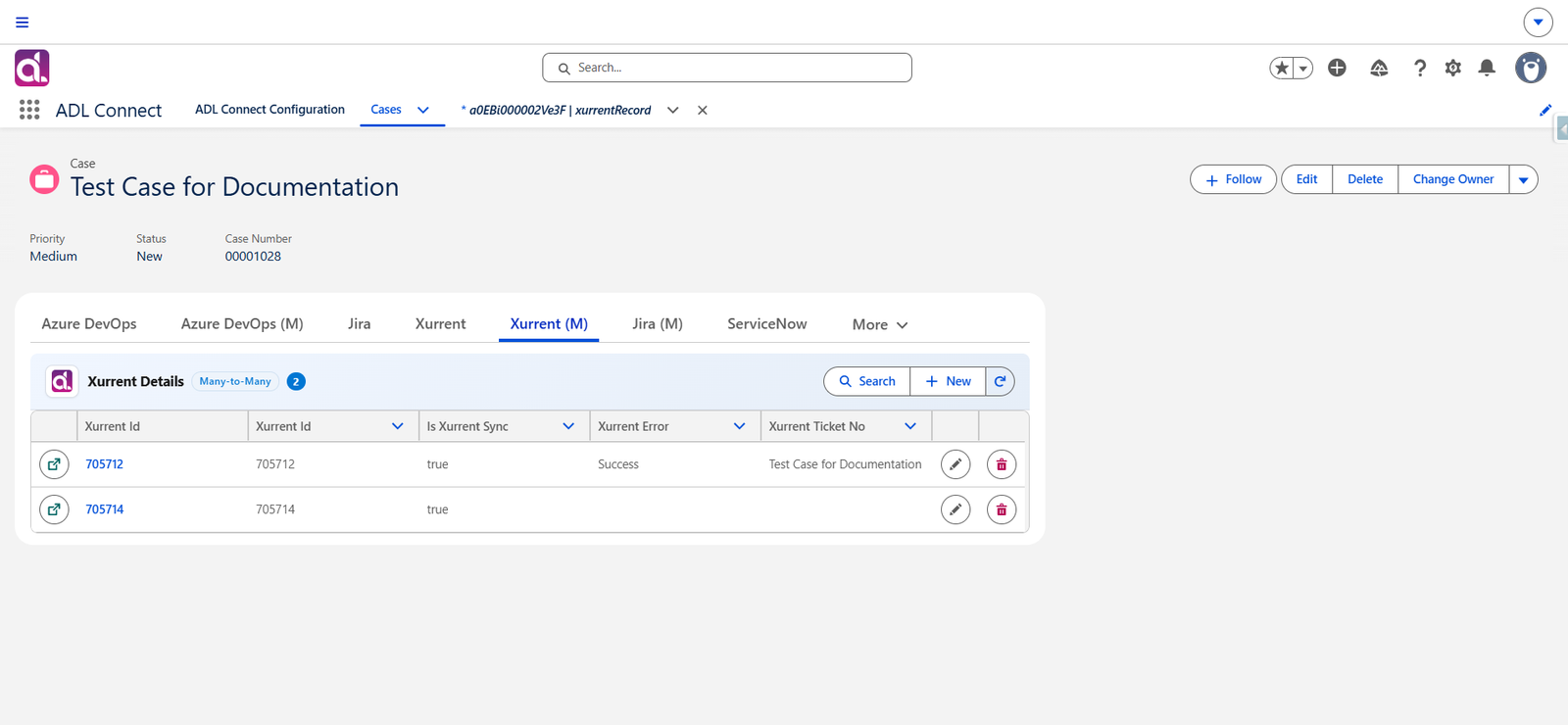The width and height of the screenshot is (1568, 725).
Task: Click the Xurrent Details ADL icon
Action: click(62, 381)
